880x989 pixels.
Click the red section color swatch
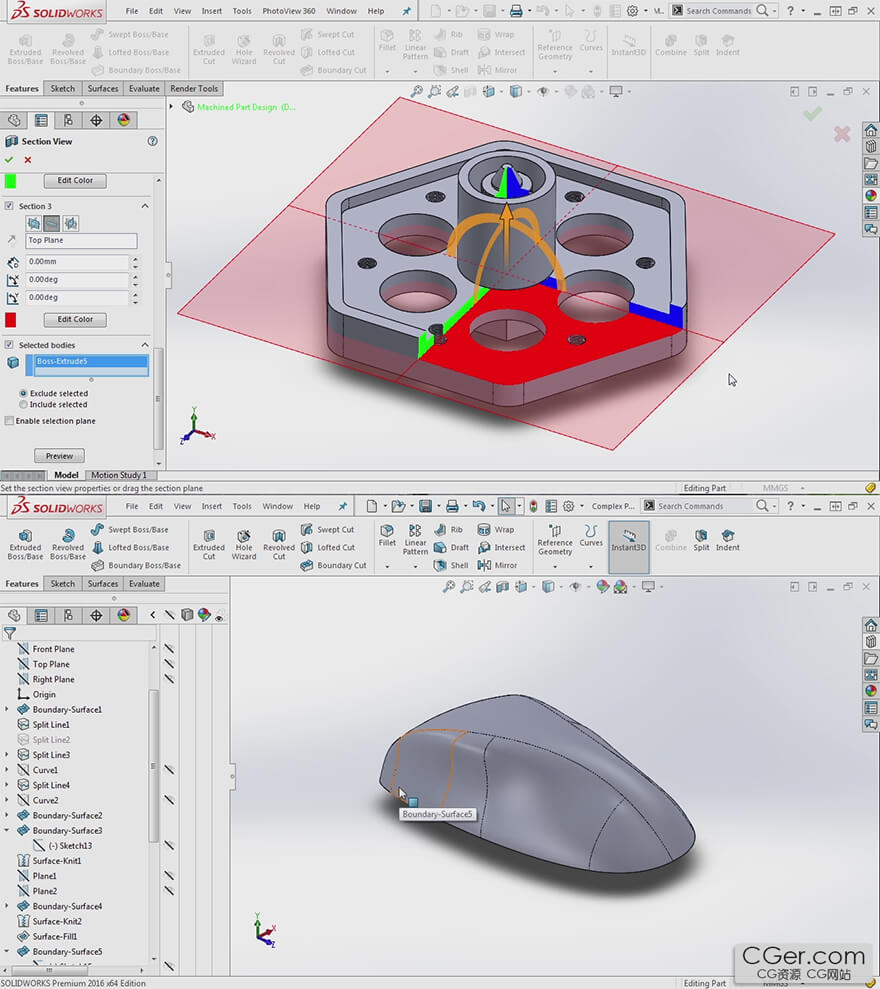click(11, 320)
